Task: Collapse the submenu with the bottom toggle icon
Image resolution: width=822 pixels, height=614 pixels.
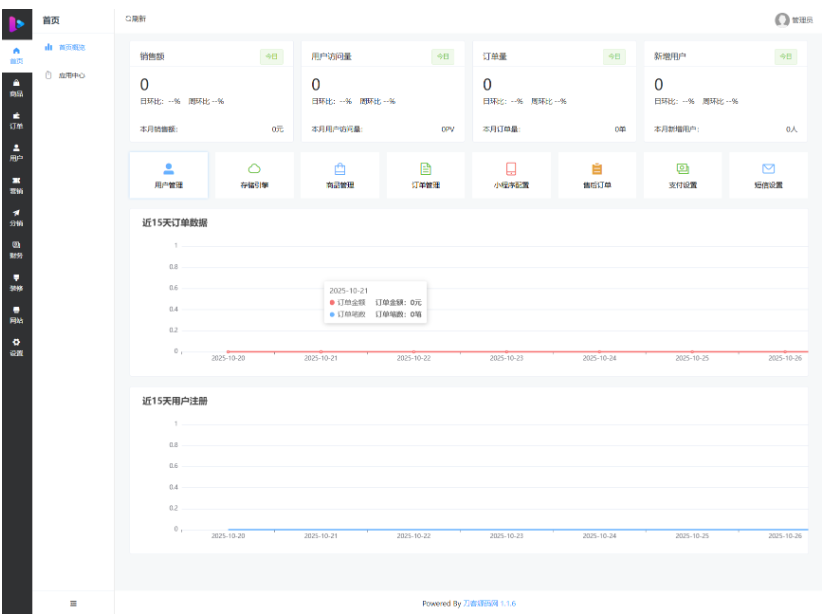Action: click(x=73, y=604)
